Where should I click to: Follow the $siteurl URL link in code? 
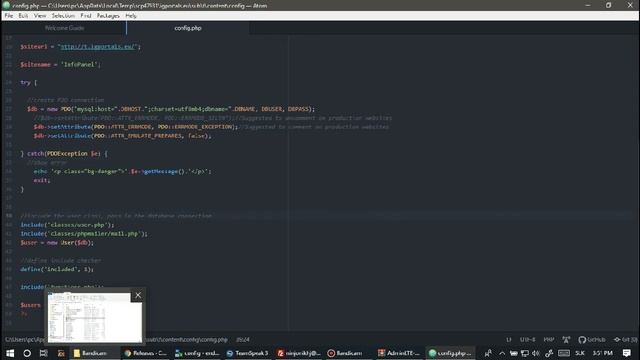[x=97, y=47]
